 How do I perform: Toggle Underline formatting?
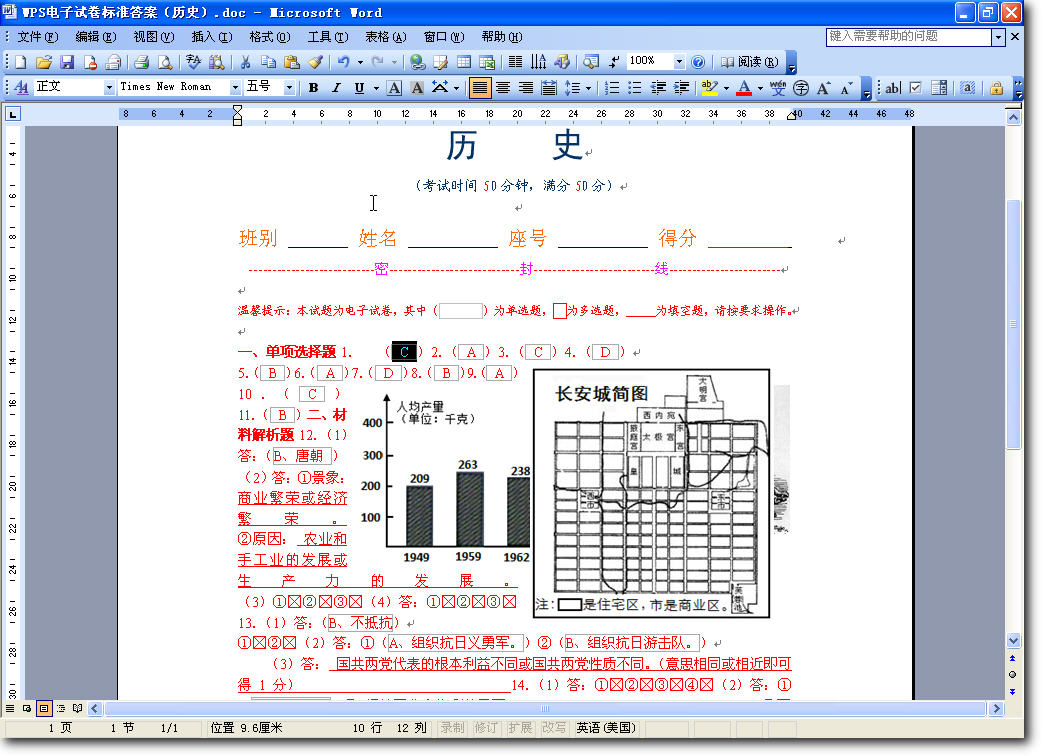click(x=359, y=88)
